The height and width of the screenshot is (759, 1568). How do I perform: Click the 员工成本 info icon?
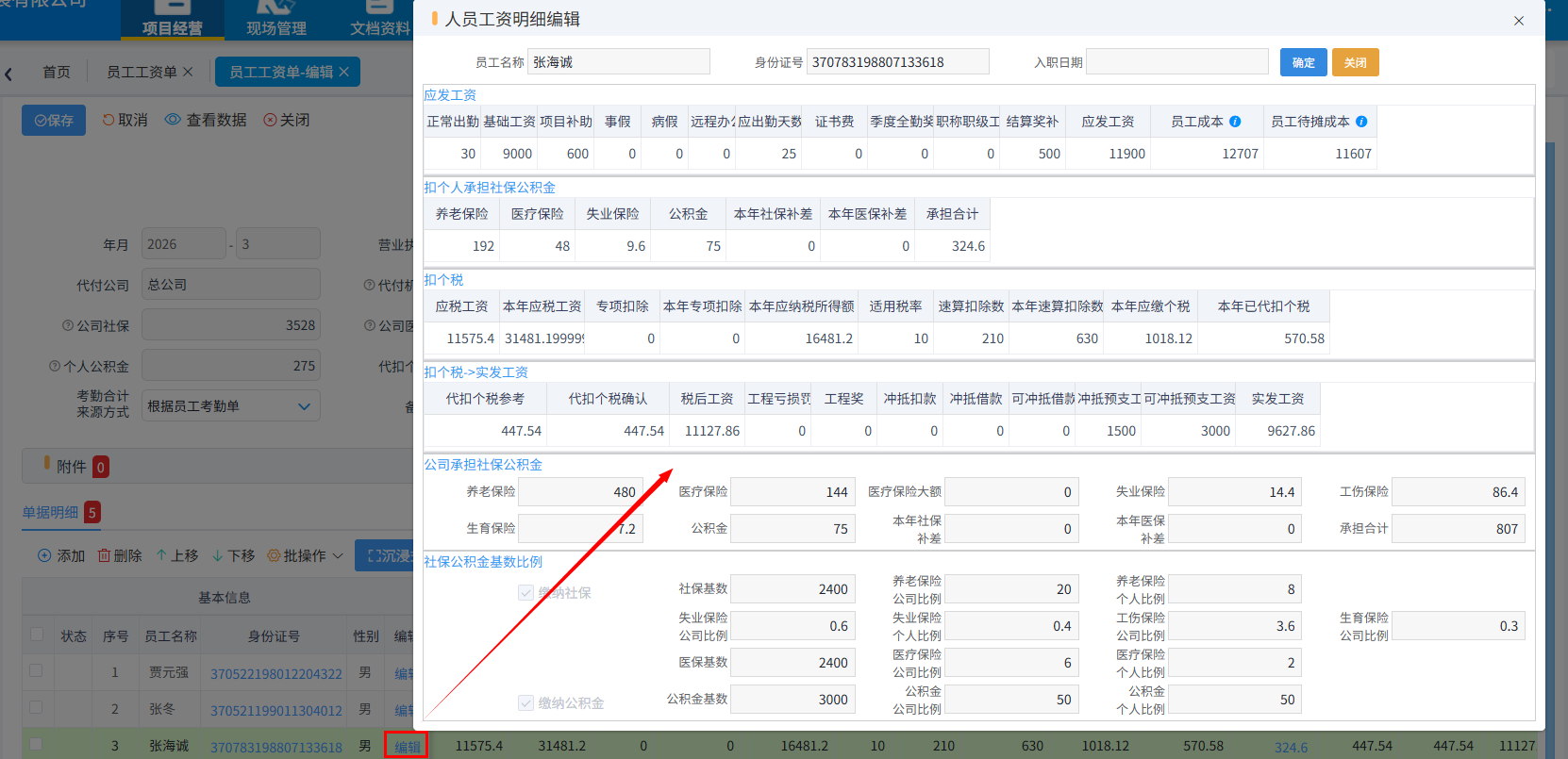(1235, 122)
